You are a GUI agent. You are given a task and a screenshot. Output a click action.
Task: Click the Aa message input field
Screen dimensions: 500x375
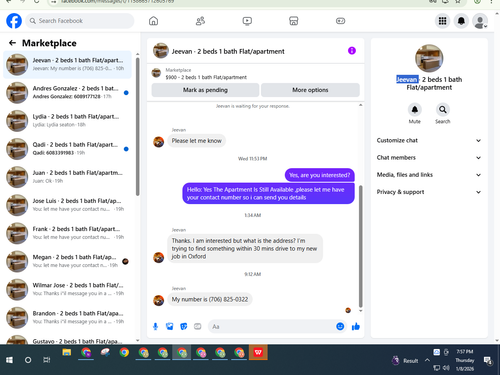coord(273,326)
